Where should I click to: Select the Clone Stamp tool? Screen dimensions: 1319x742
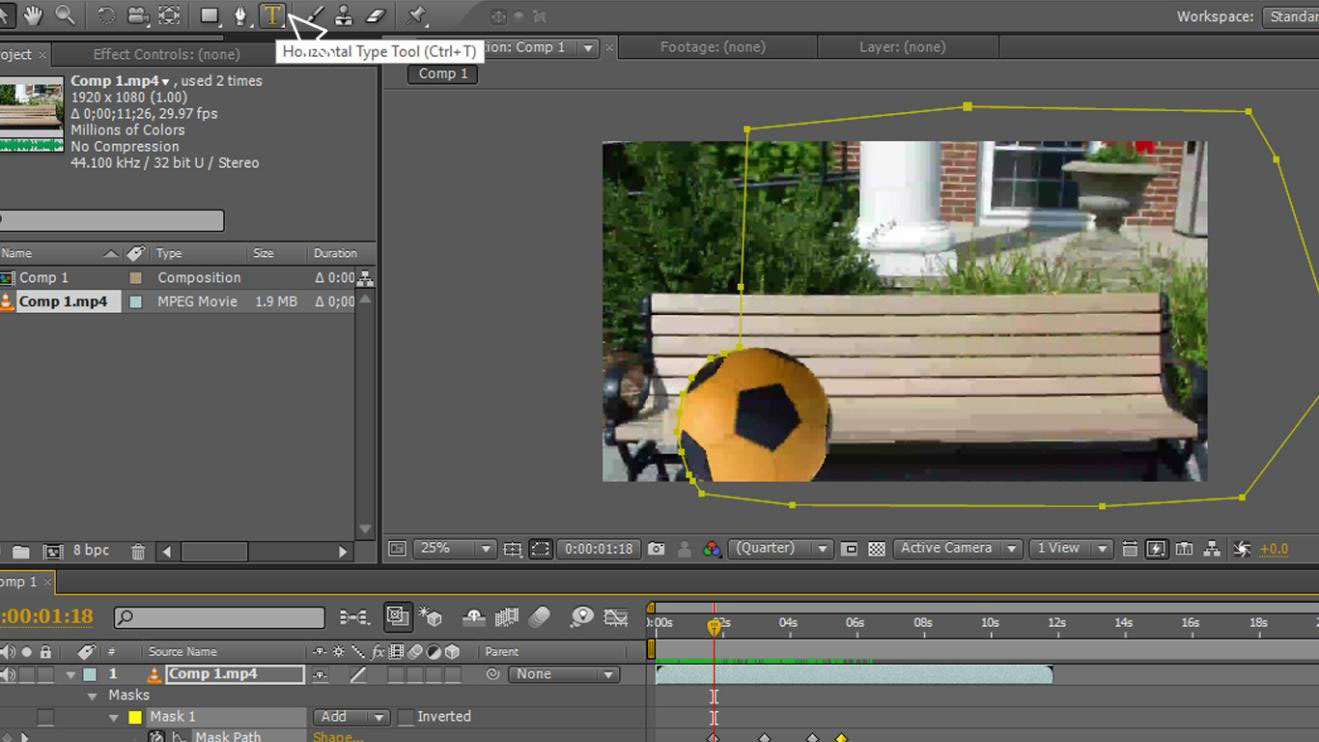pyautogui.click(x=343, y=15)
